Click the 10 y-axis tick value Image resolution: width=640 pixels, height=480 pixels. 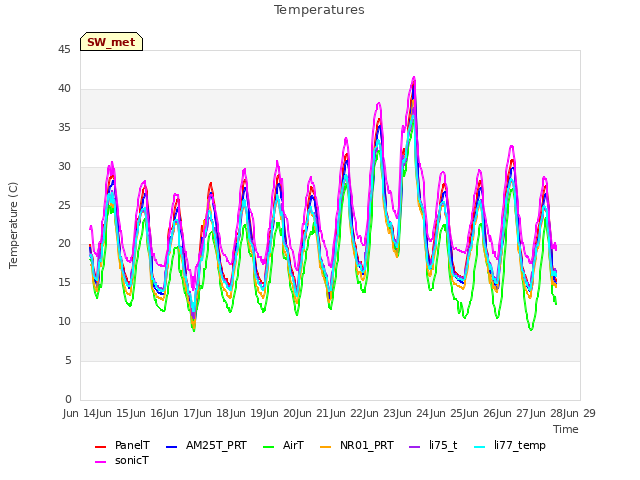pos(64,322)
